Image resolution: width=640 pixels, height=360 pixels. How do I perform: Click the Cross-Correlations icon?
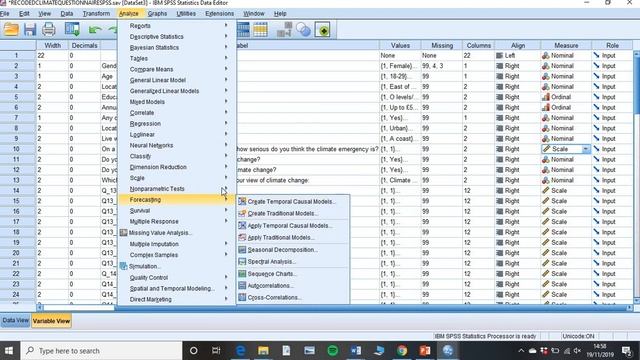tap(242, 297)
